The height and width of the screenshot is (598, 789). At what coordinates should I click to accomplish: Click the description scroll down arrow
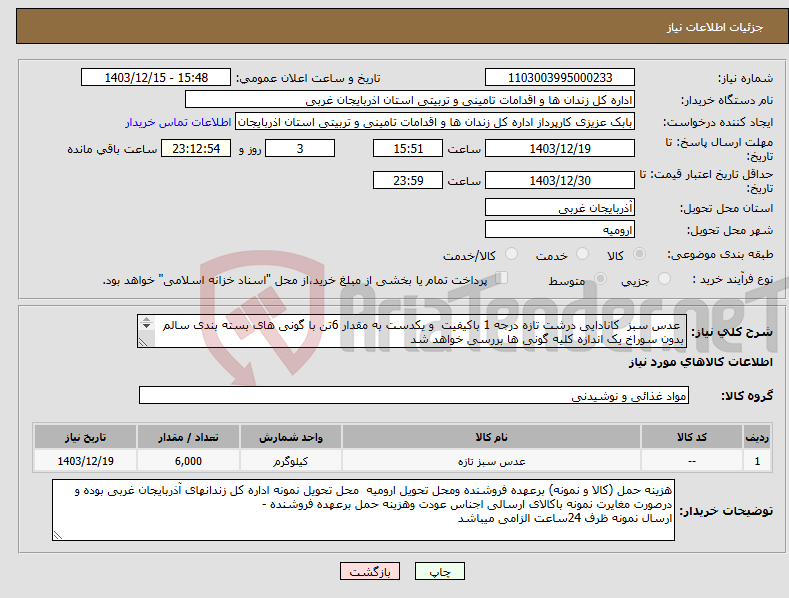pyautogui.click(x=146, y=326)
